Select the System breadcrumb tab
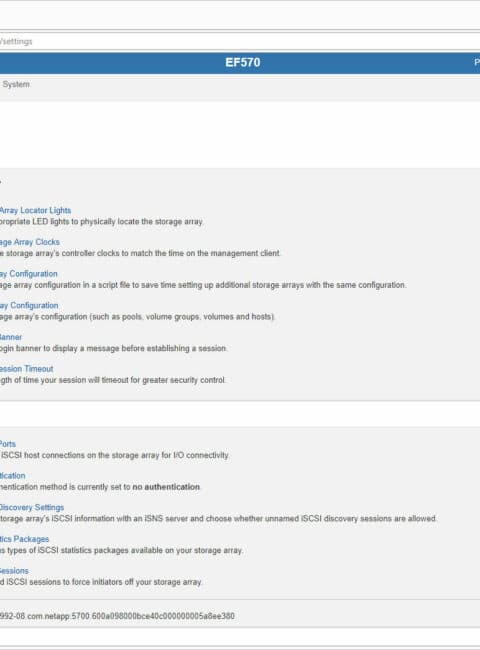The width and height of the screenshot is (480, 650). [16, 84]
